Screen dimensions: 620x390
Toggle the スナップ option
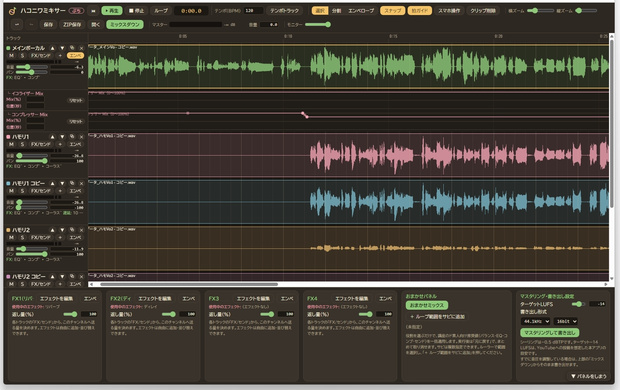(392, 11)
